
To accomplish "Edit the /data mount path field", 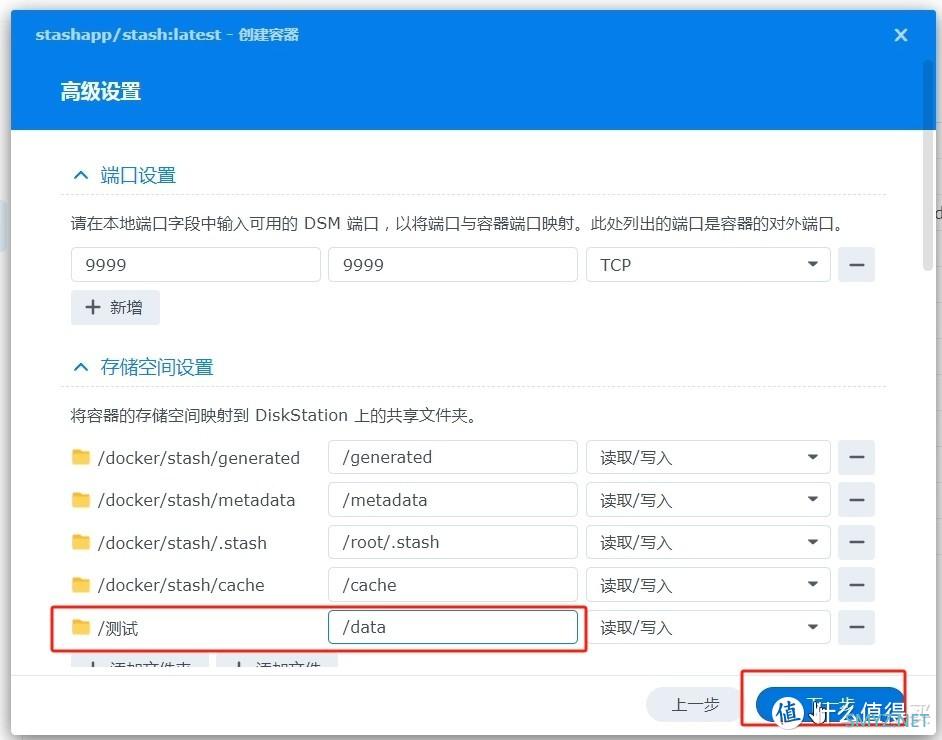I will coord(452,627).
